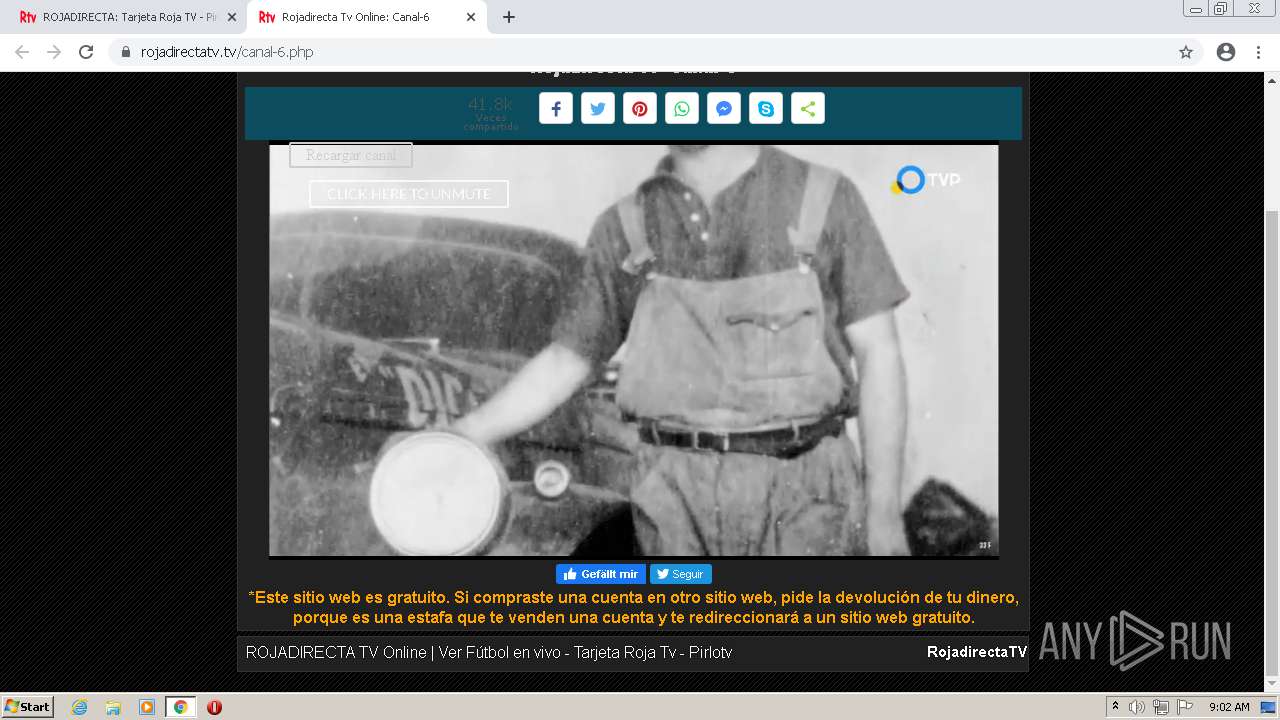Open Windows Media Player from the taskbar
This screenshot has height=720, width=1280.
(x=146, y=707)
